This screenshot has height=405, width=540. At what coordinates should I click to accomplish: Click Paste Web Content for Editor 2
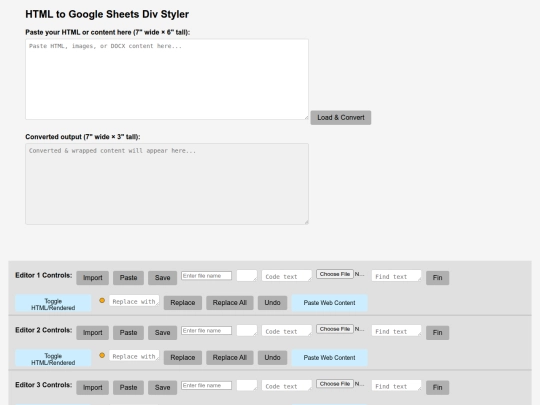[x=330, y=358]
